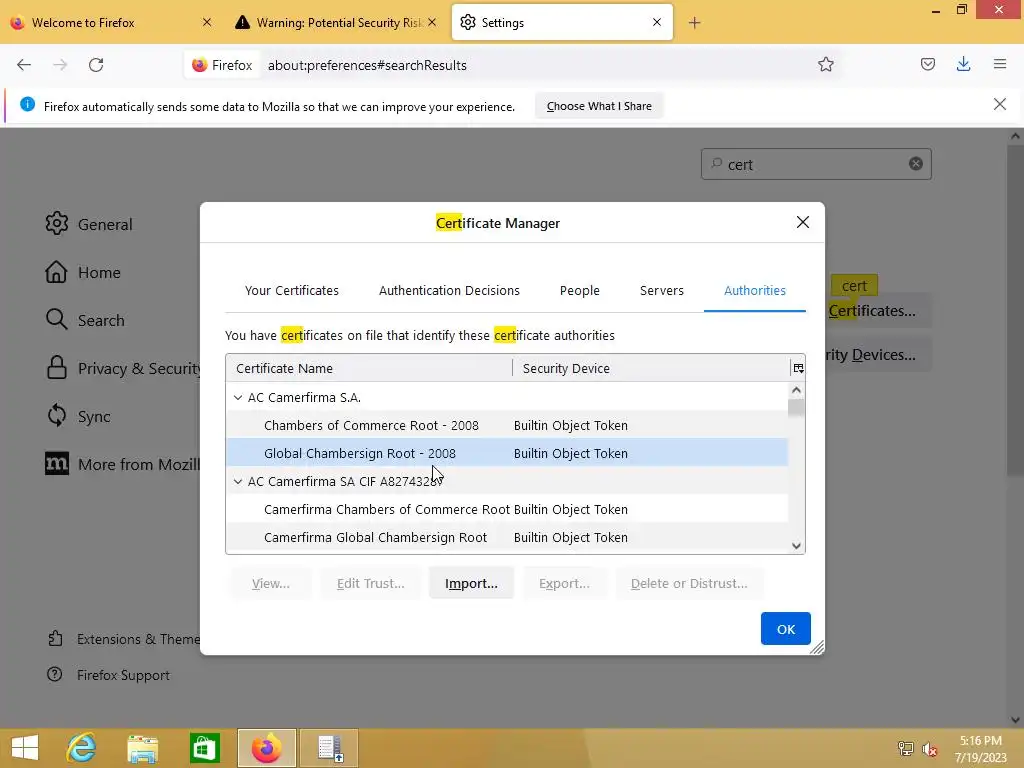The width and height of the screenshot is (1024, 768).
Task: Open the Downloads panel icon
Action: coord(963,64)
